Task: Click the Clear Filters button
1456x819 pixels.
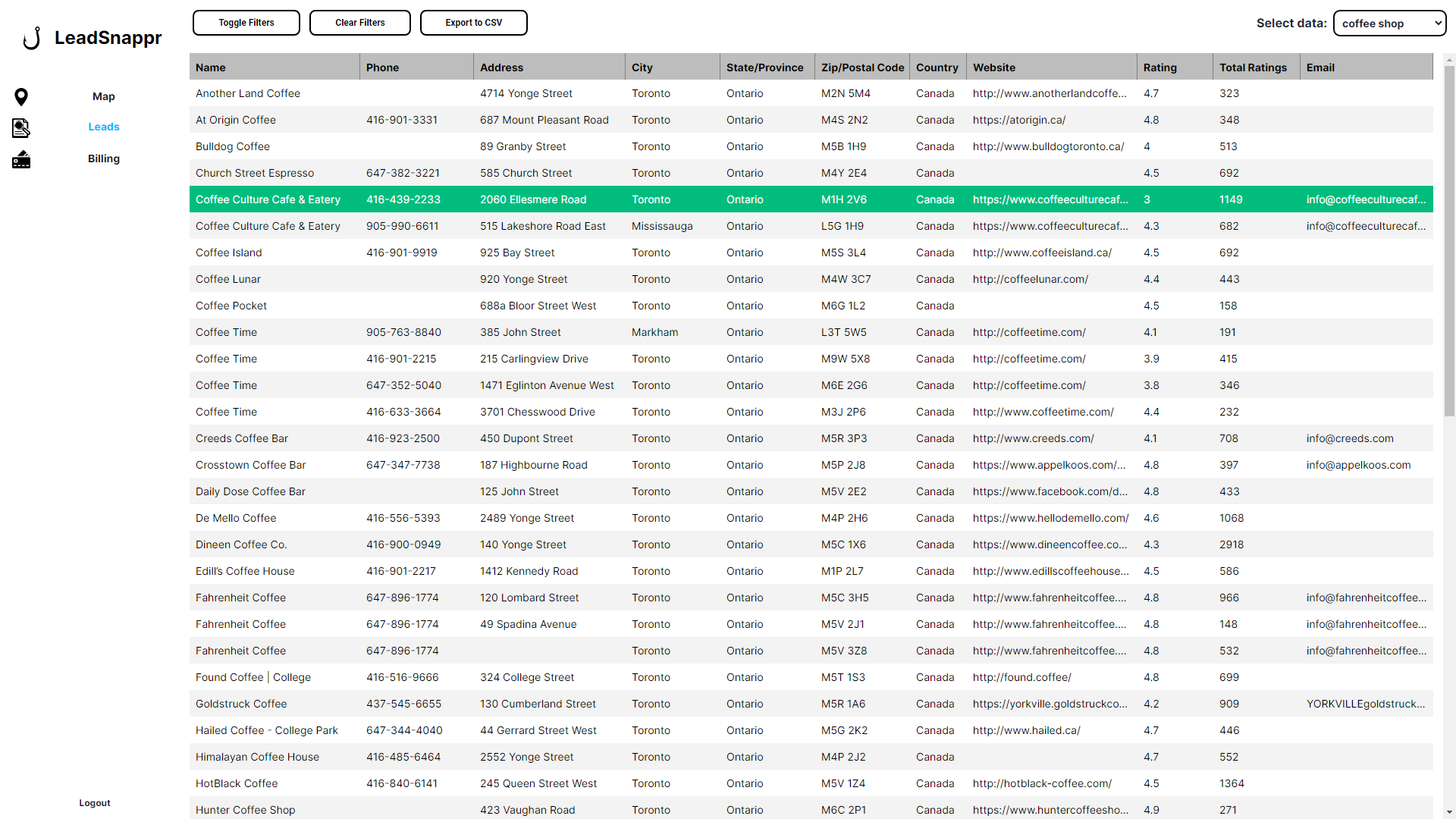Action: tap(360, 23)
